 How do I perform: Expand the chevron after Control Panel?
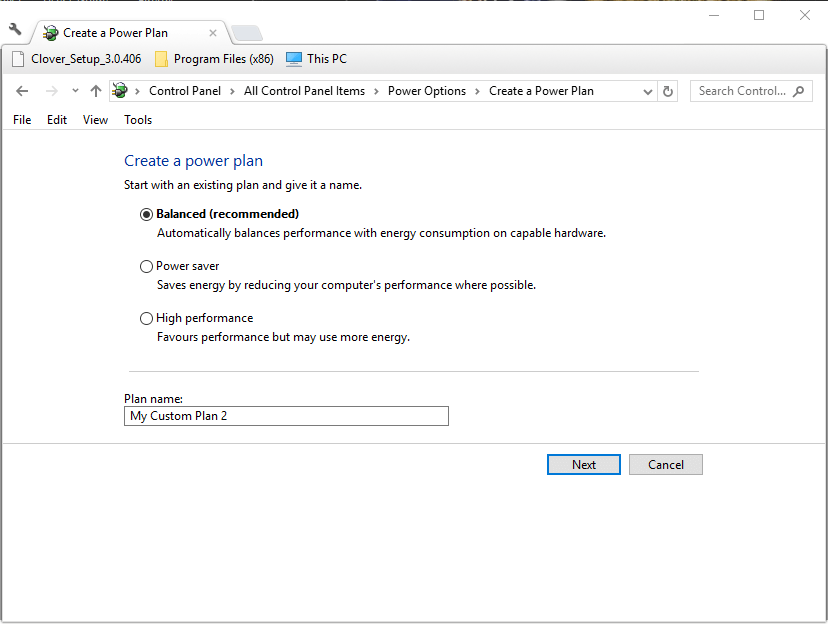click(x=232, y=91)
